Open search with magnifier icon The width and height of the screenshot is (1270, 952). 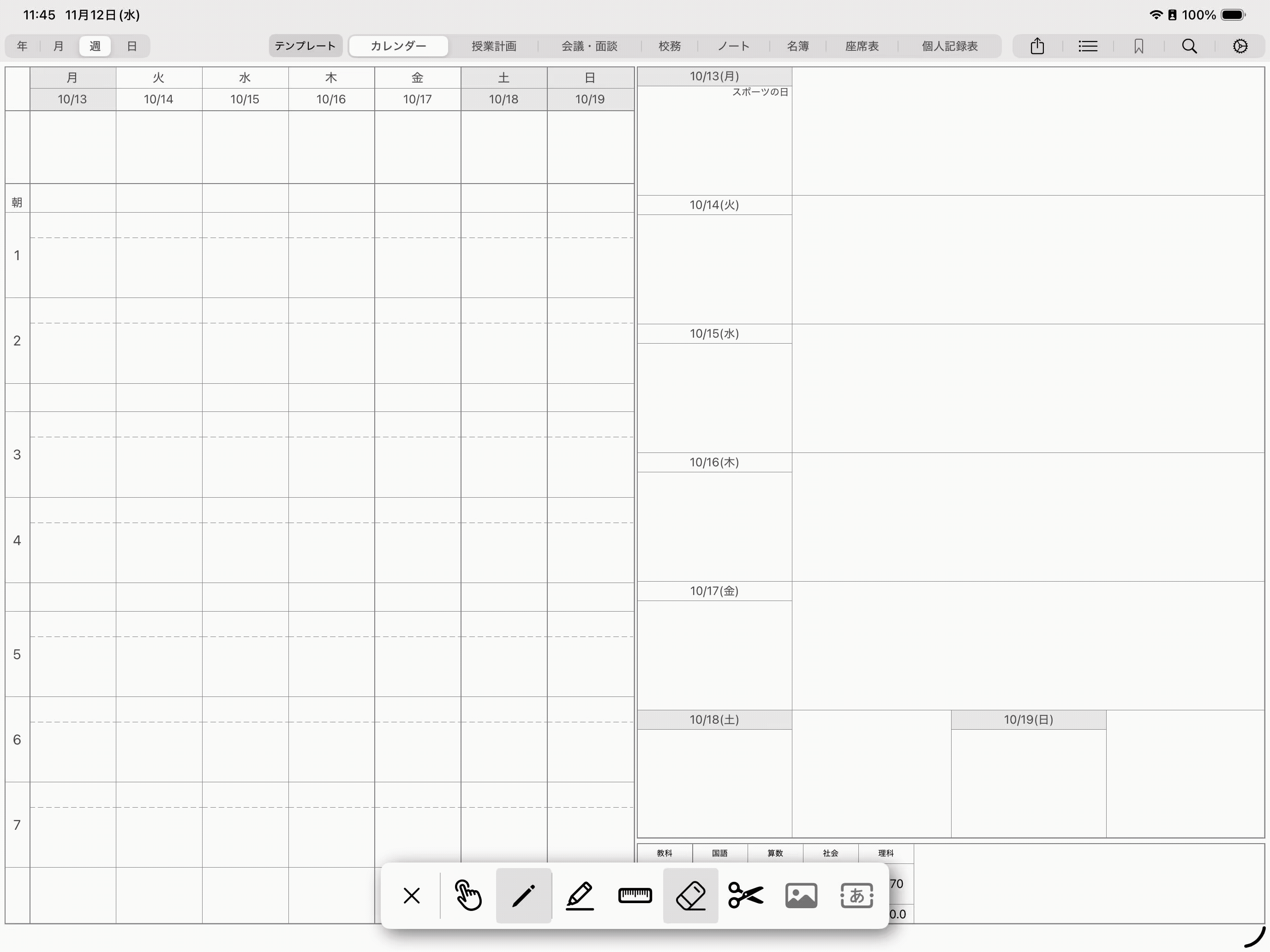click(x=1189, y=46)
